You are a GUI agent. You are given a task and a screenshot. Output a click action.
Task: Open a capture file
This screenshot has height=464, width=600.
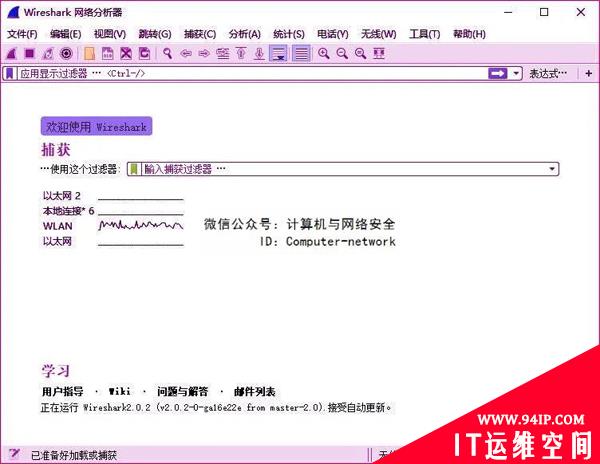click(x=89, y=54)
